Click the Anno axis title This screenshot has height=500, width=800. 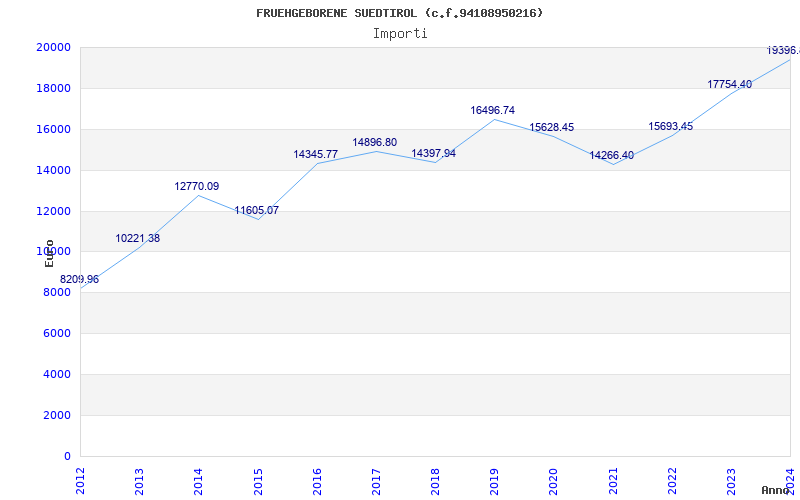(775, 490)
